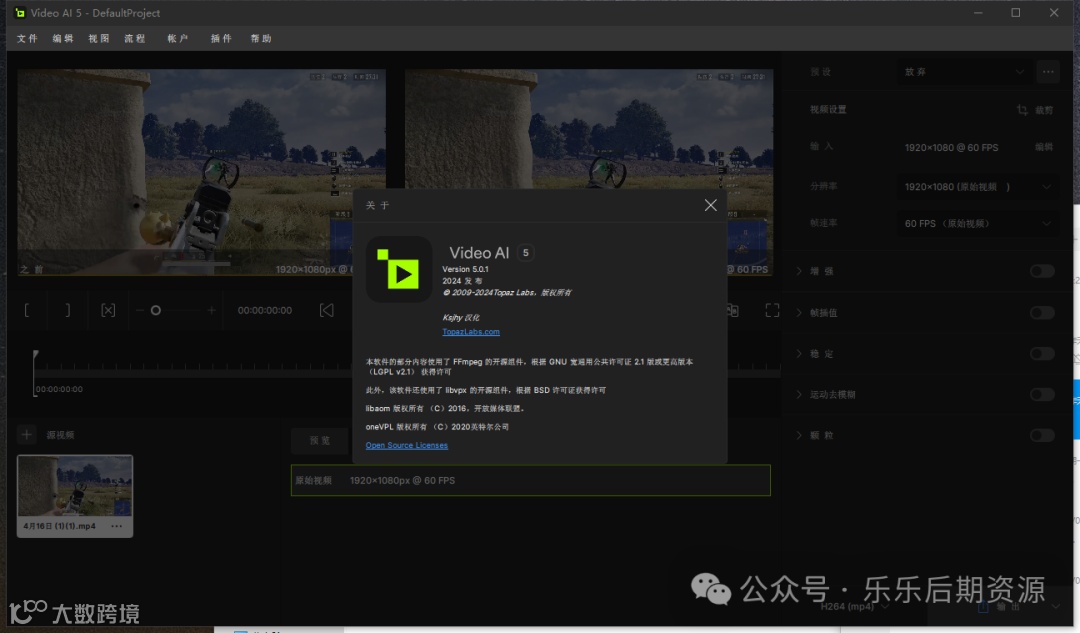
Task: Open the TopazLabs.com link
Action: coord(470,331)
